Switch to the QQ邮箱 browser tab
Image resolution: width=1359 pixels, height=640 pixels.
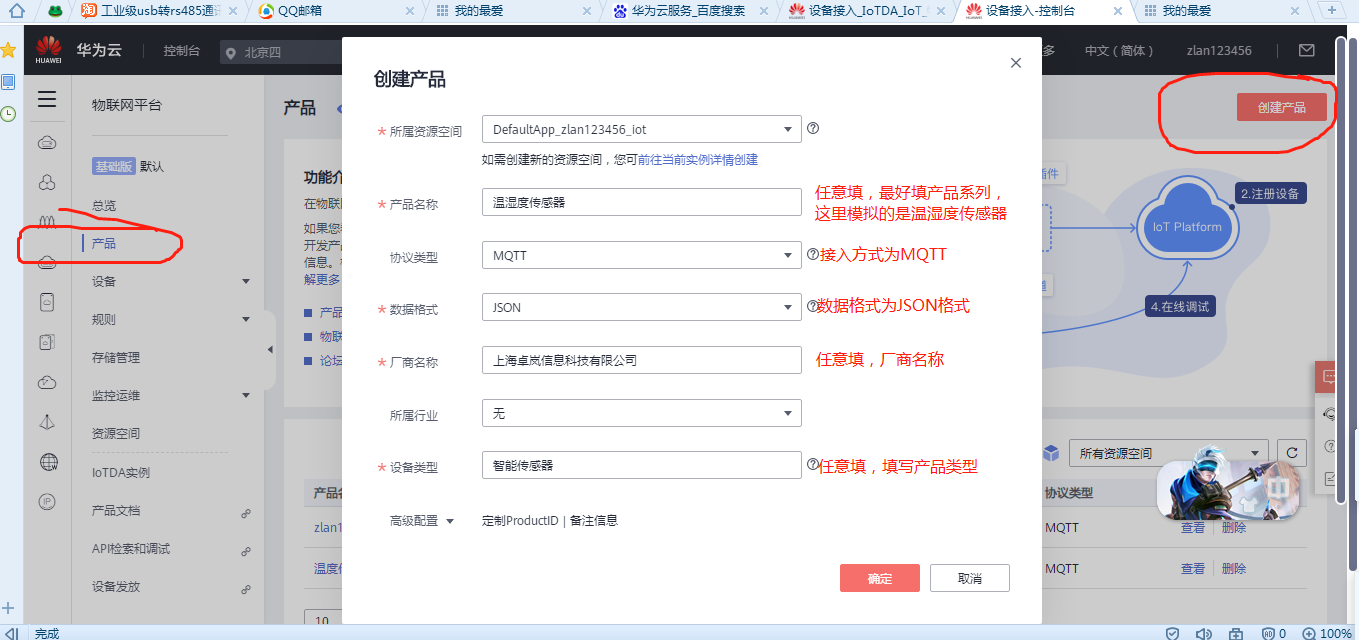pyautogui.click(x=295, y=11)
